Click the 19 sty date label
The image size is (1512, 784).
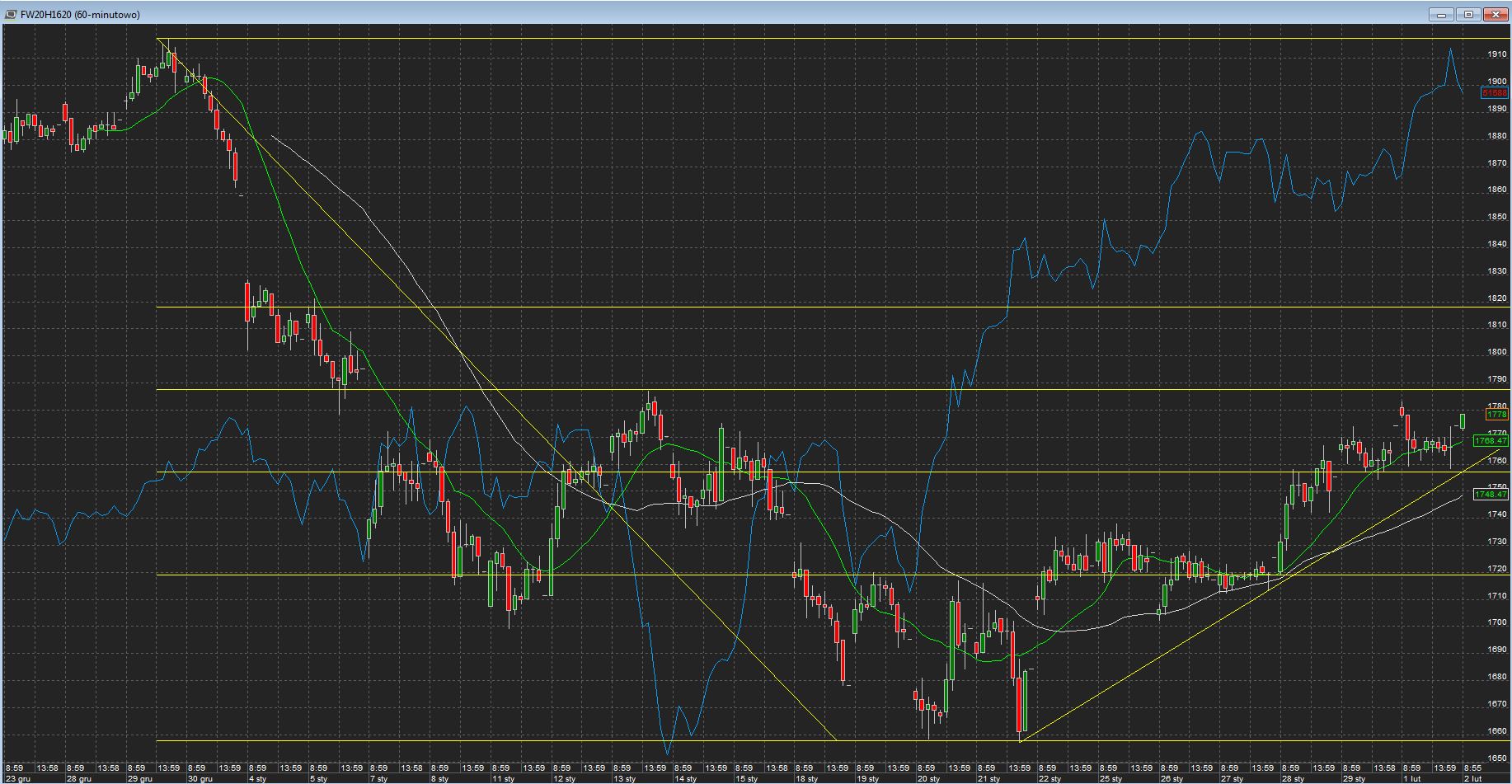click(x=867, y=778)
